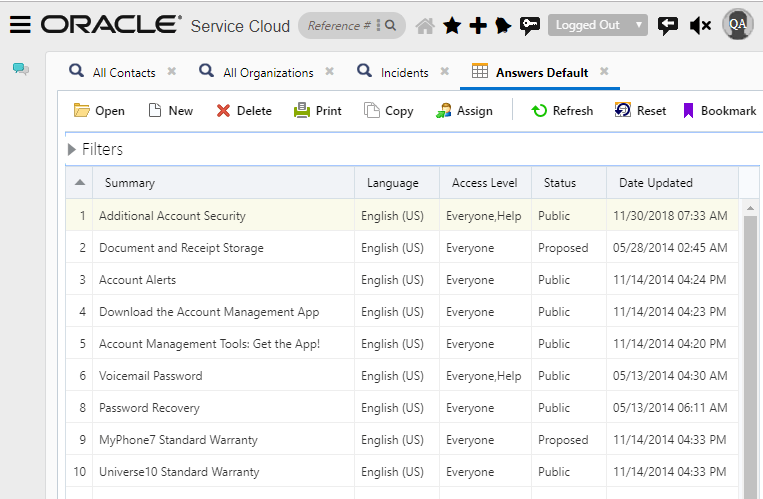Click the Home icon in header
The image size is (763, 499).
point(425,25)
